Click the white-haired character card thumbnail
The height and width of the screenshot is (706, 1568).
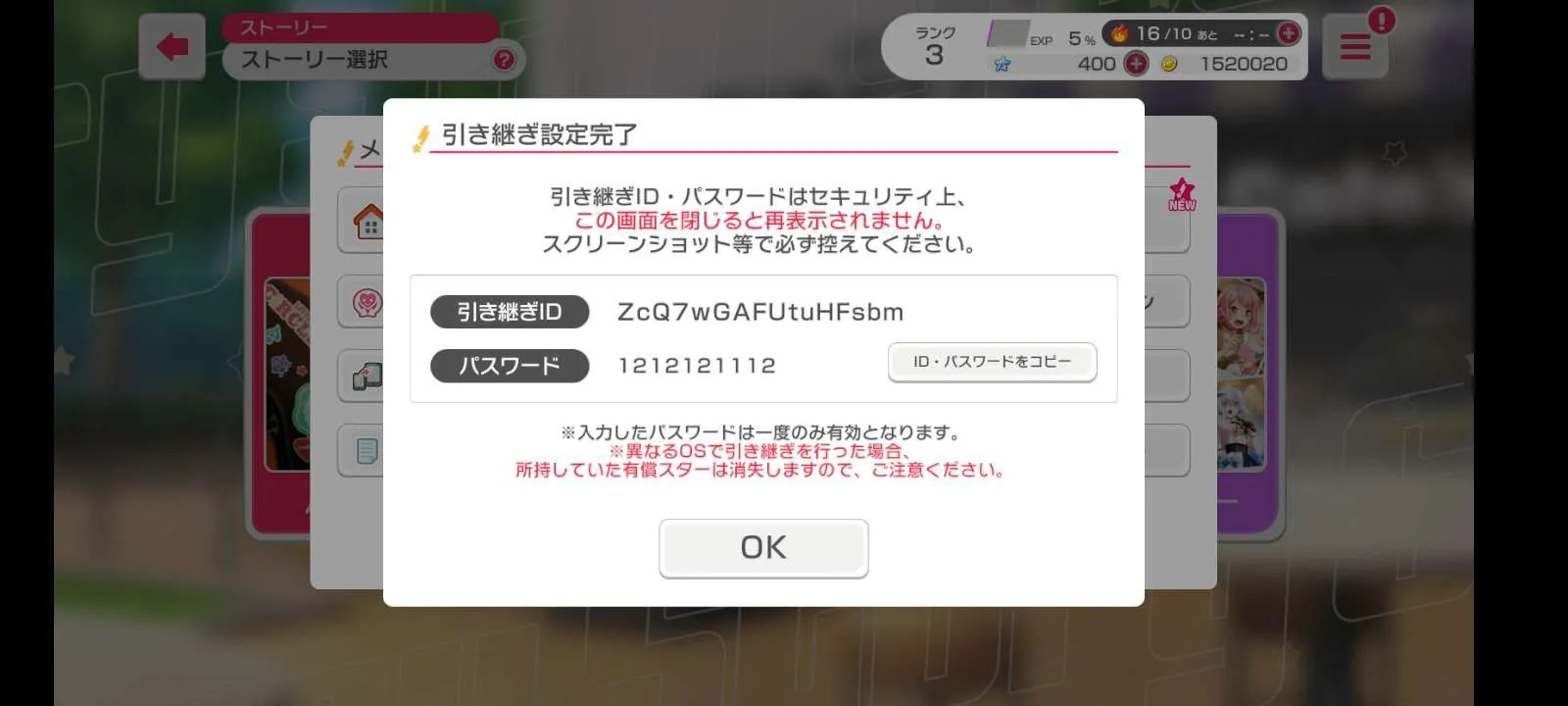(1241, 424)
